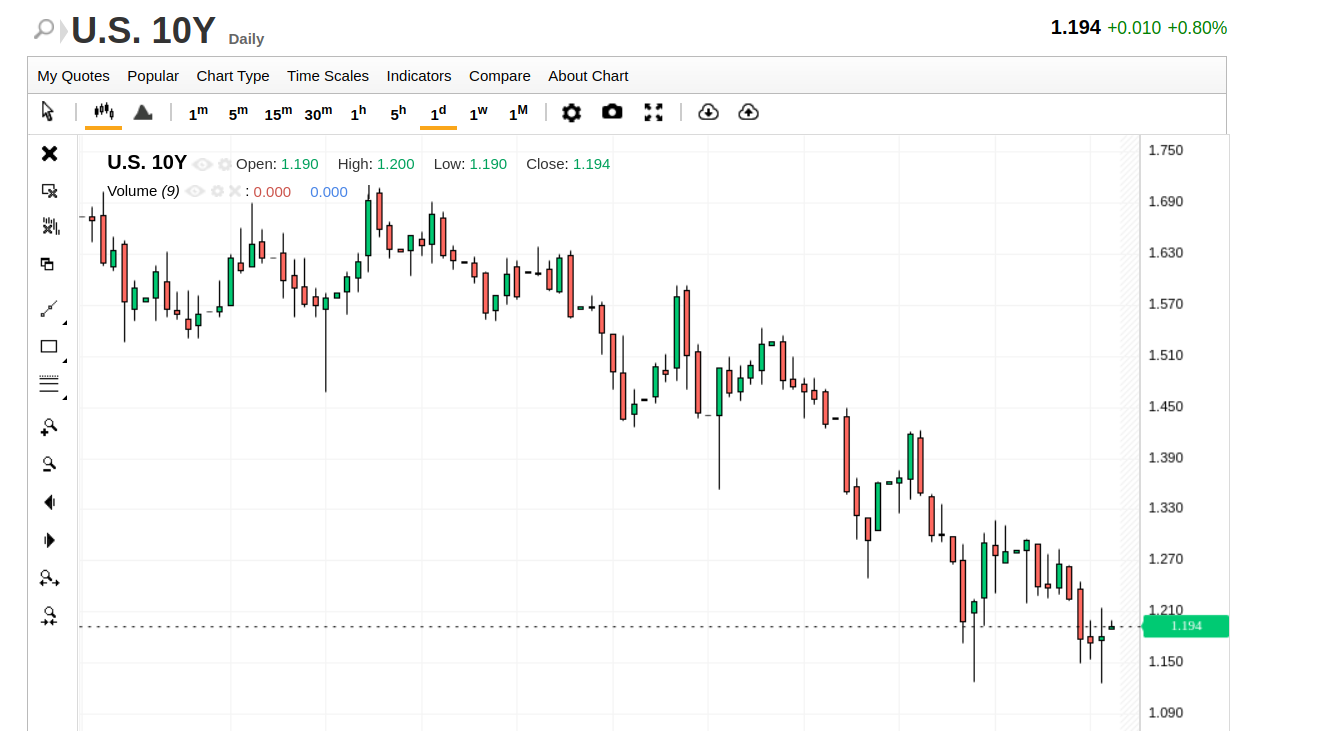Click the 1.194 current price label

pyautogui.click(x=1186, y=626)
